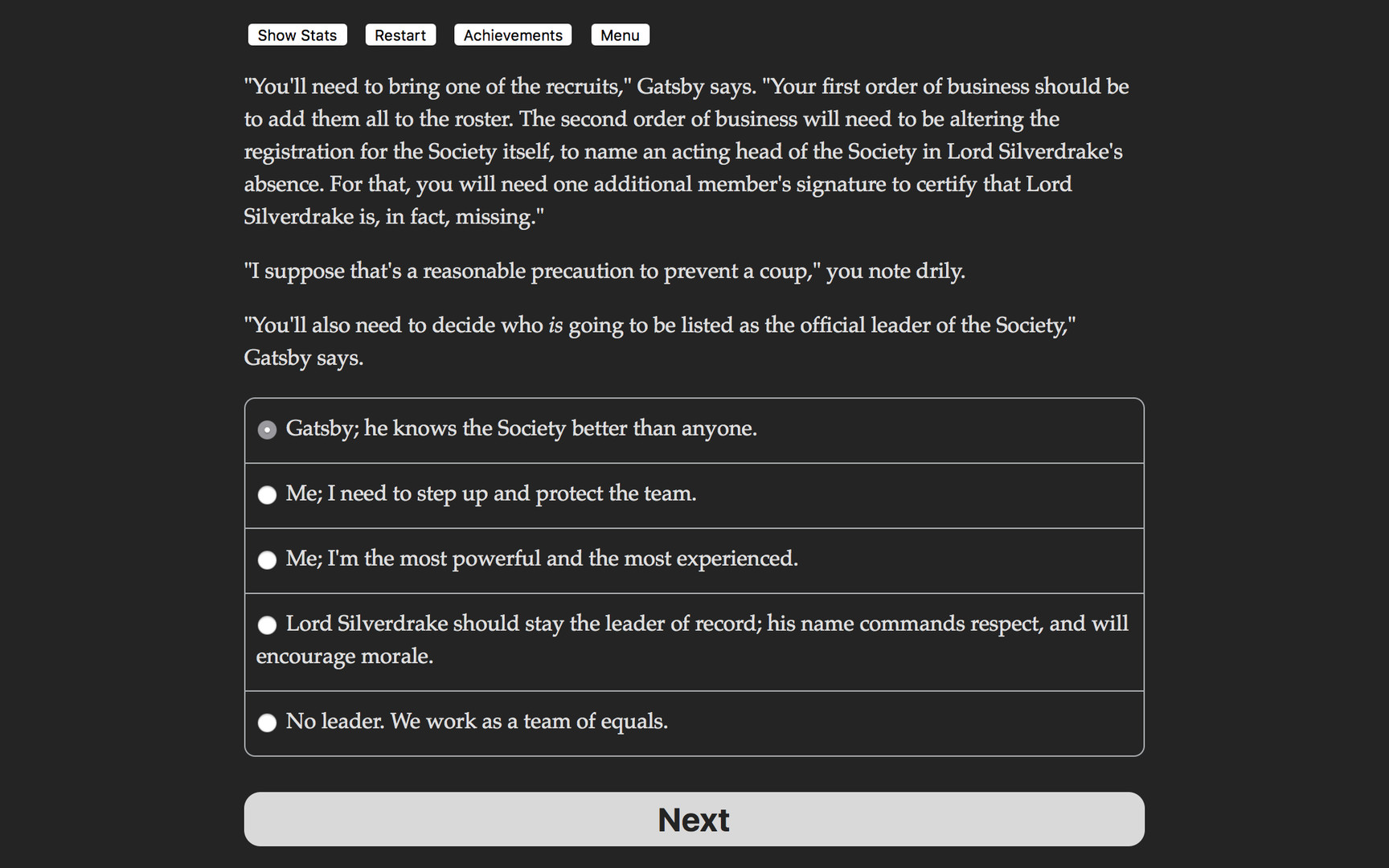The width and height of the screenshot is (1389, 868).
Task: Click the text 'encourage morale' in Silverdrake option
Action: click(x=344, y=657)
